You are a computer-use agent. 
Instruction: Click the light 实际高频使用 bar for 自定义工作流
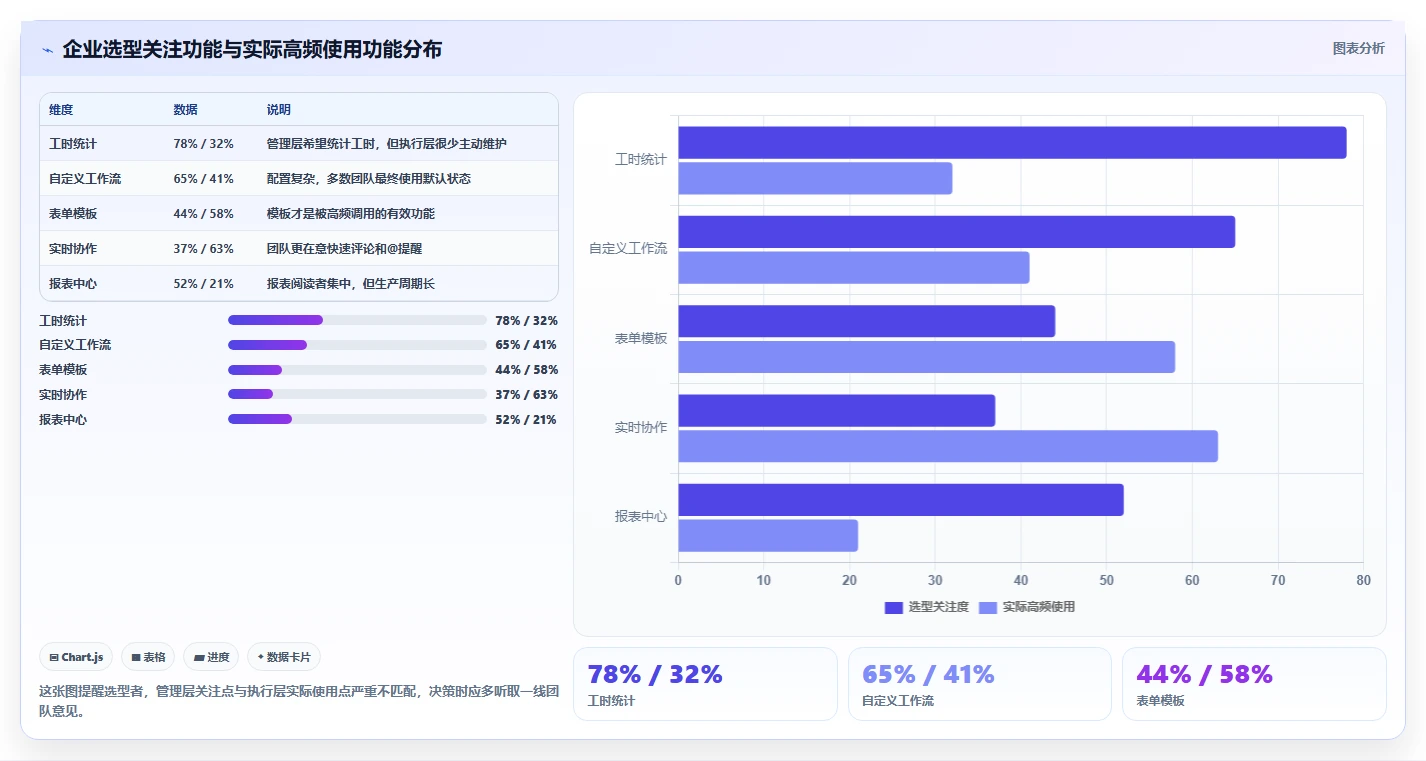854,268
